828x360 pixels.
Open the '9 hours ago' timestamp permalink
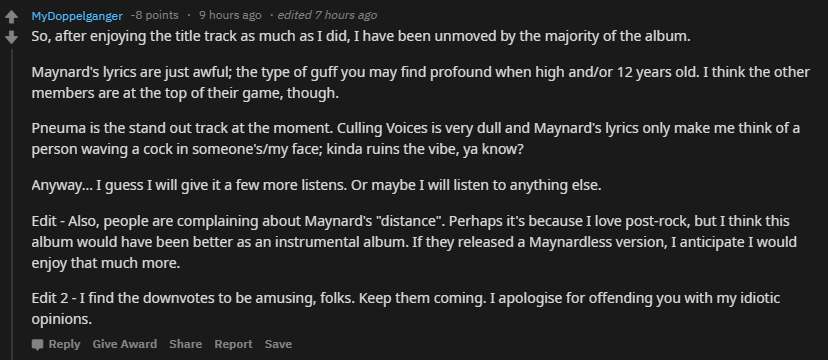coord(230,15)
